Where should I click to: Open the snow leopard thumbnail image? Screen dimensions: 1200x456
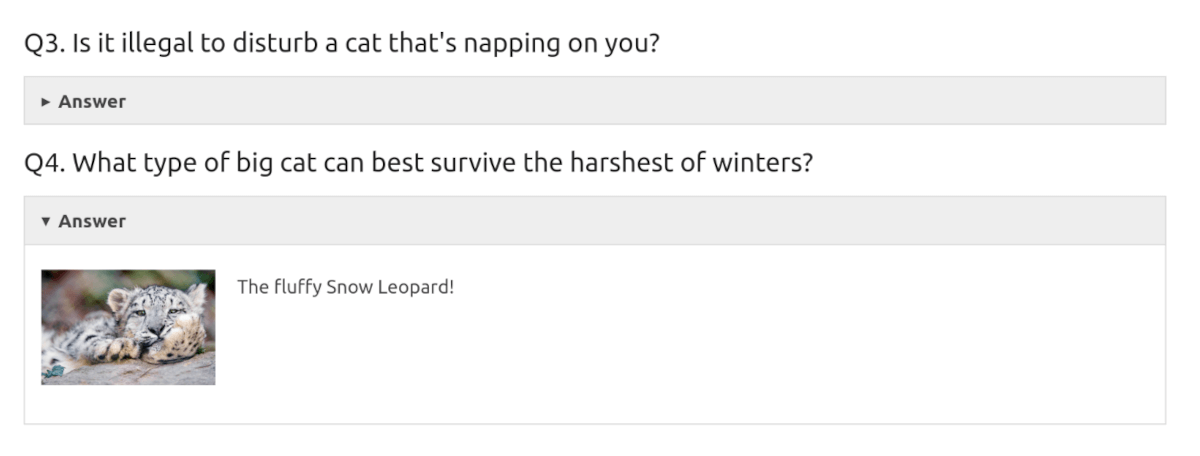tap(128, 327)
